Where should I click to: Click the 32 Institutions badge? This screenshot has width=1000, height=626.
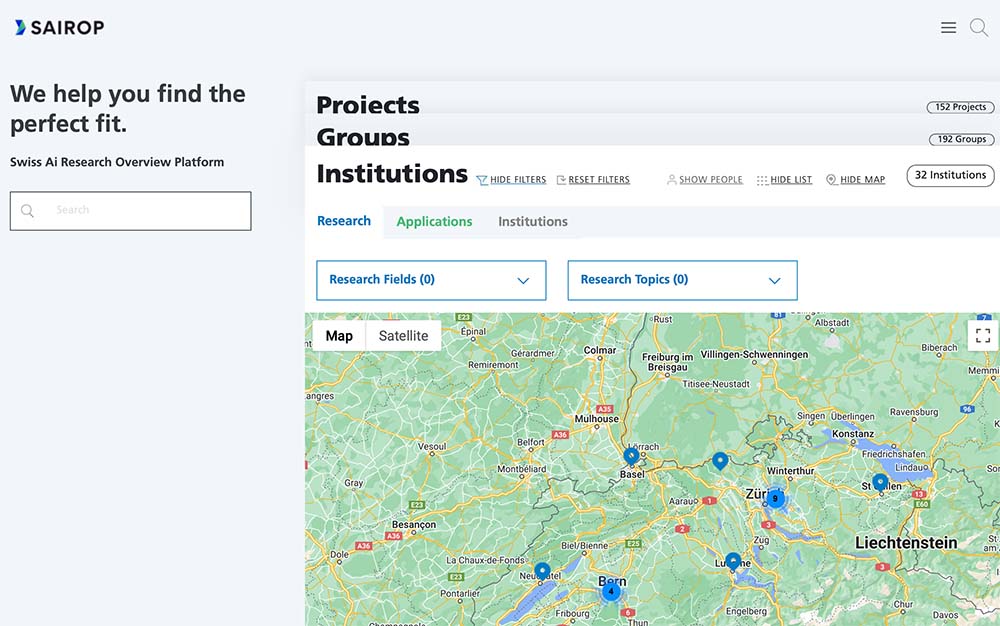[x=950, y=175]
